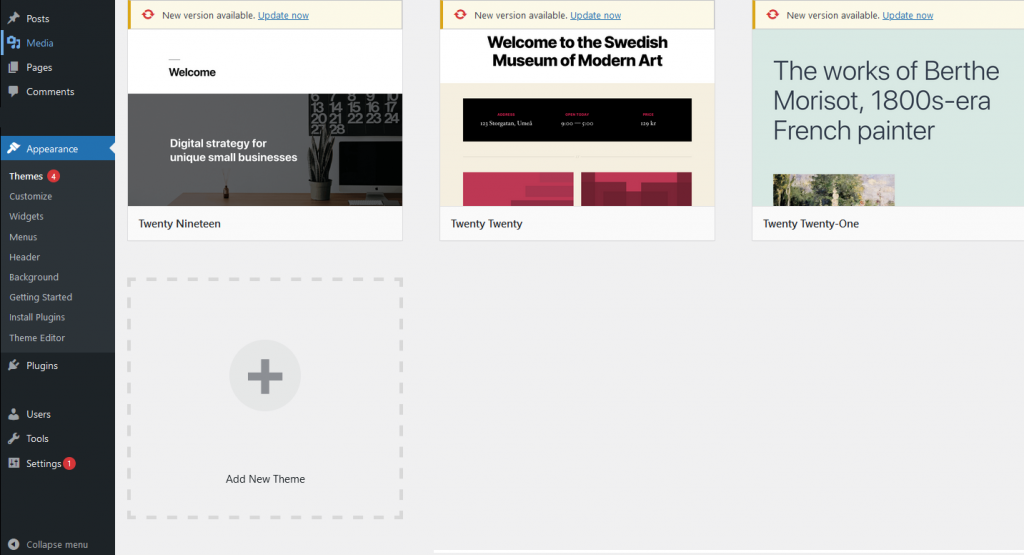Viewport: 1024px width, 555px height.
Task: Click the Pages icon in sidebar
Action: tap(13, 67)
